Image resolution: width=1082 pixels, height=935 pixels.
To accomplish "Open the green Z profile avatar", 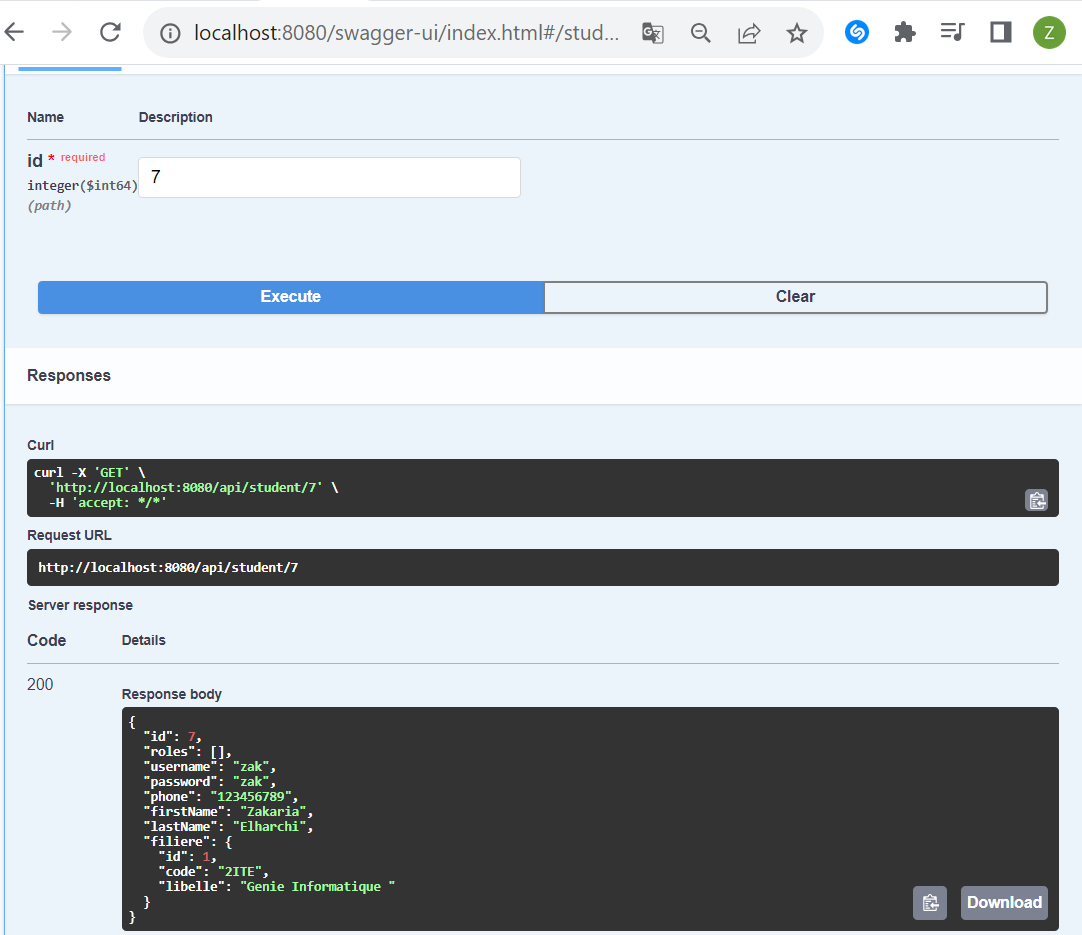I will pyautogui.click(x=1049, y=32).
